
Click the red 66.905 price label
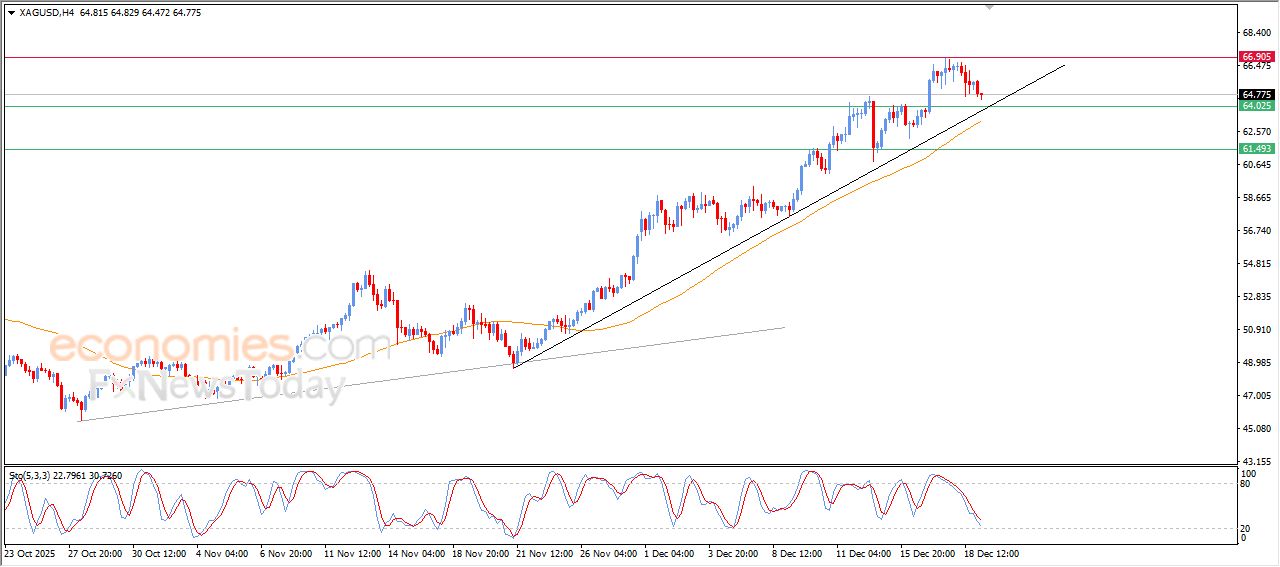pos(1255,57)
